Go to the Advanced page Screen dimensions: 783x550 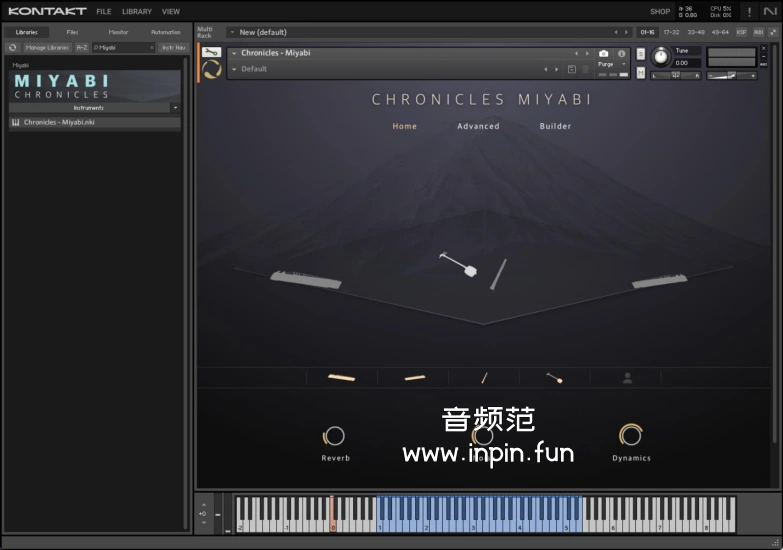pos(478,126)
